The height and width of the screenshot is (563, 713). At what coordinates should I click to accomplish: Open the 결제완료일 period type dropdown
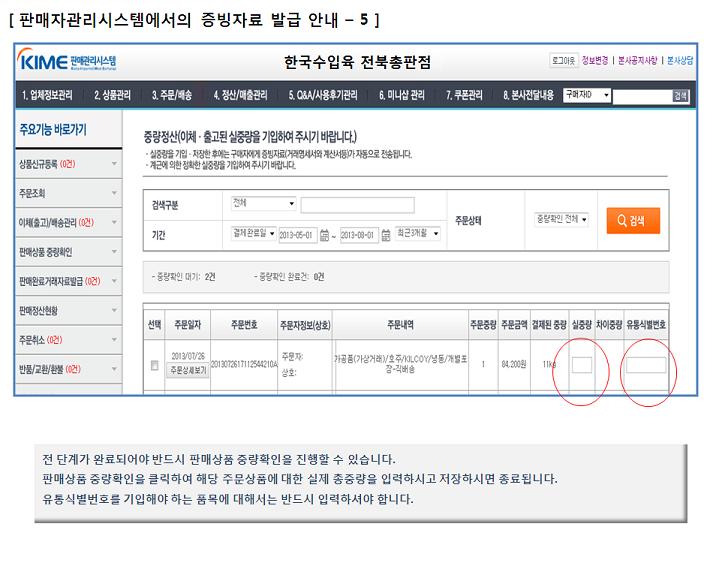(x=254, y=233)
